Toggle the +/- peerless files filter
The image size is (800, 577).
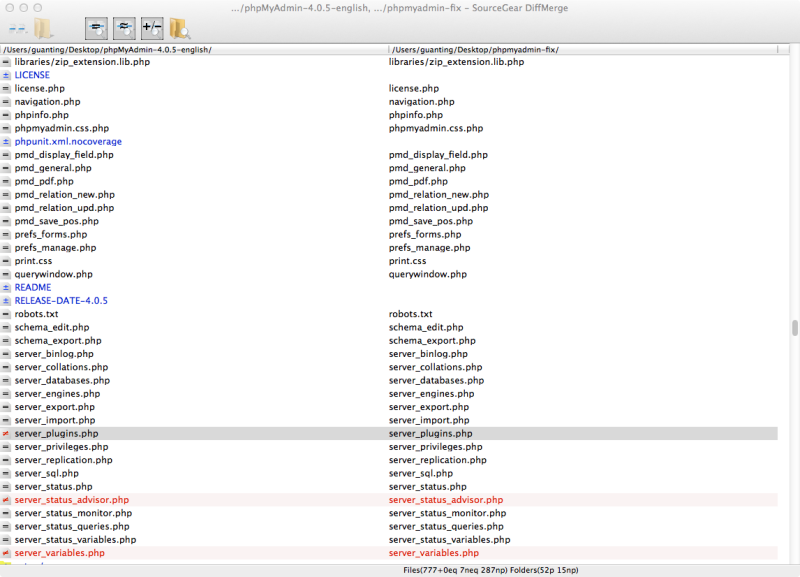coord(152,29)
